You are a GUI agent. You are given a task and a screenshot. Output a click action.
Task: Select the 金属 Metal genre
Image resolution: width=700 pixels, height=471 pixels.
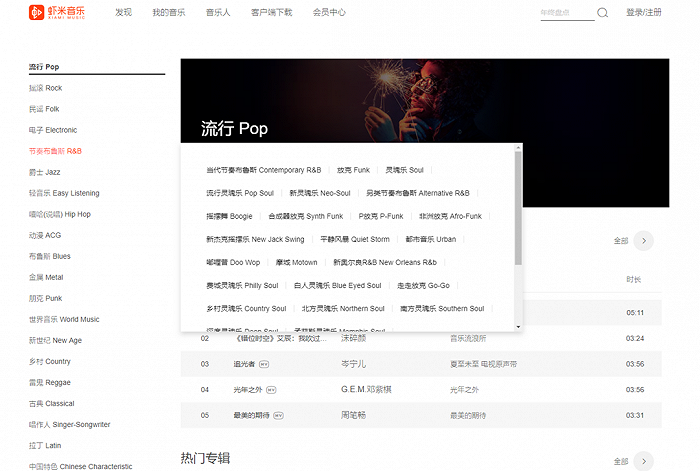pos(46,277)
